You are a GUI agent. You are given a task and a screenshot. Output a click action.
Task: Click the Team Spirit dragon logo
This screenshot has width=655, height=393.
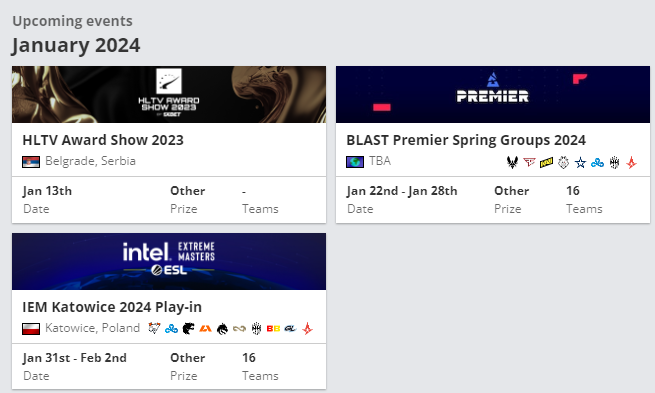[x=222, y=329]
